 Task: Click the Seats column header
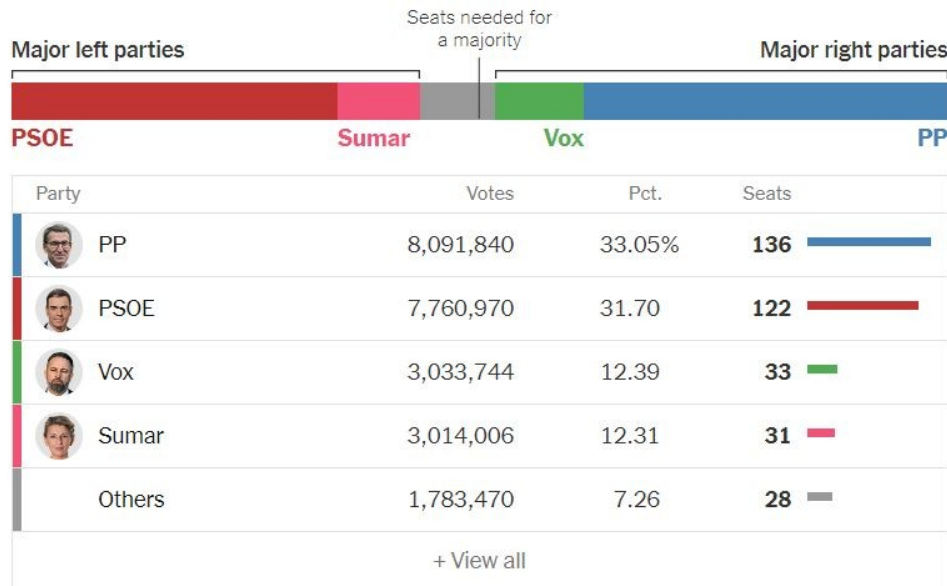pyautogui.click(x=766, y=194)
